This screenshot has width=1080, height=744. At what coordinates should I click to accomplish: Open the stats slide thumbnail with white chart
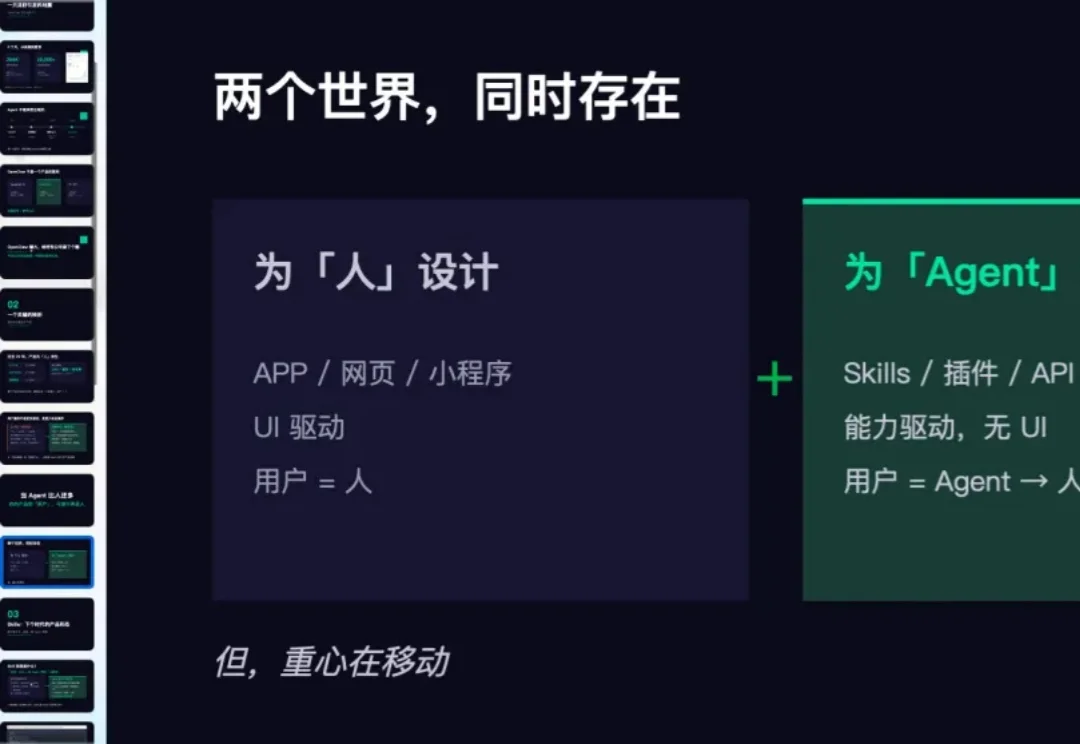coord(48,67)
